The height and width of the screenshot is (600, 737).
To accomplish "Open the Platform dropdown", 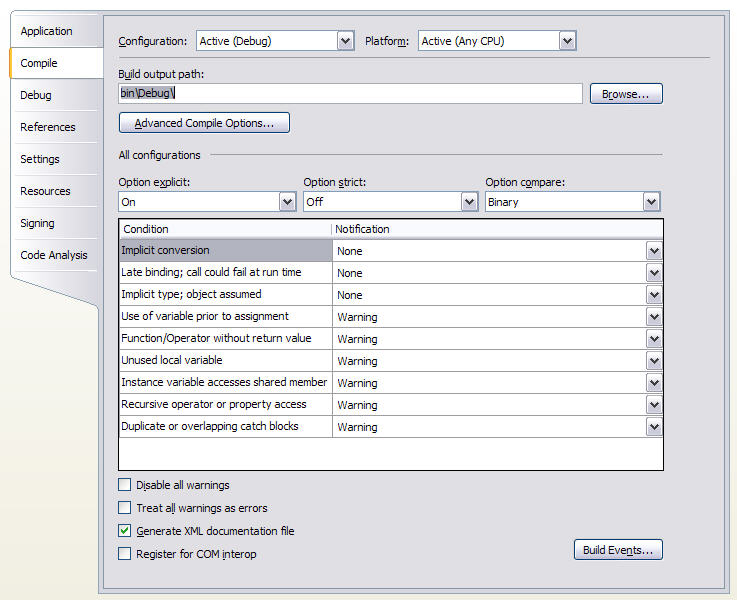I will click(x=567, y=41).
